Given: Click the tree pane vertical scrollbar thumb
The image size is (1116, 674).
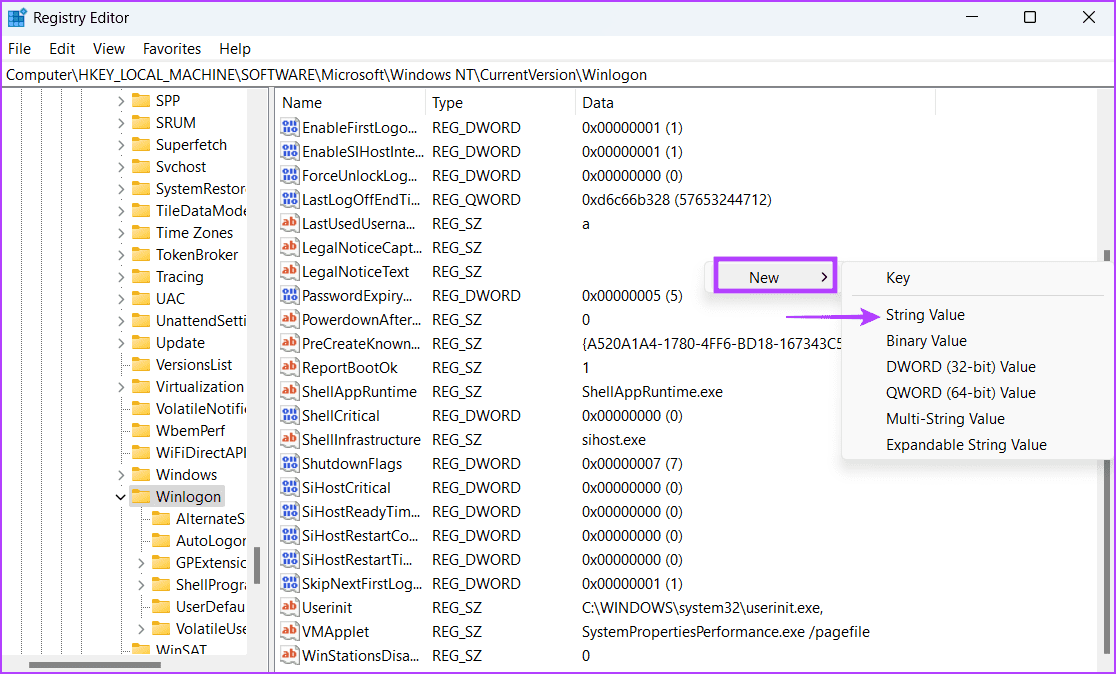Looking at the screenshot, I should pos(257,565).
